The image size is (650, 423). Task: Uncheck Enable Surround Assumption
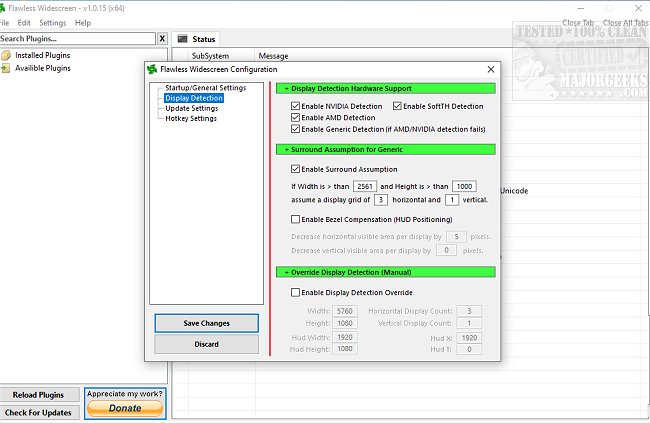pos(295,169)
